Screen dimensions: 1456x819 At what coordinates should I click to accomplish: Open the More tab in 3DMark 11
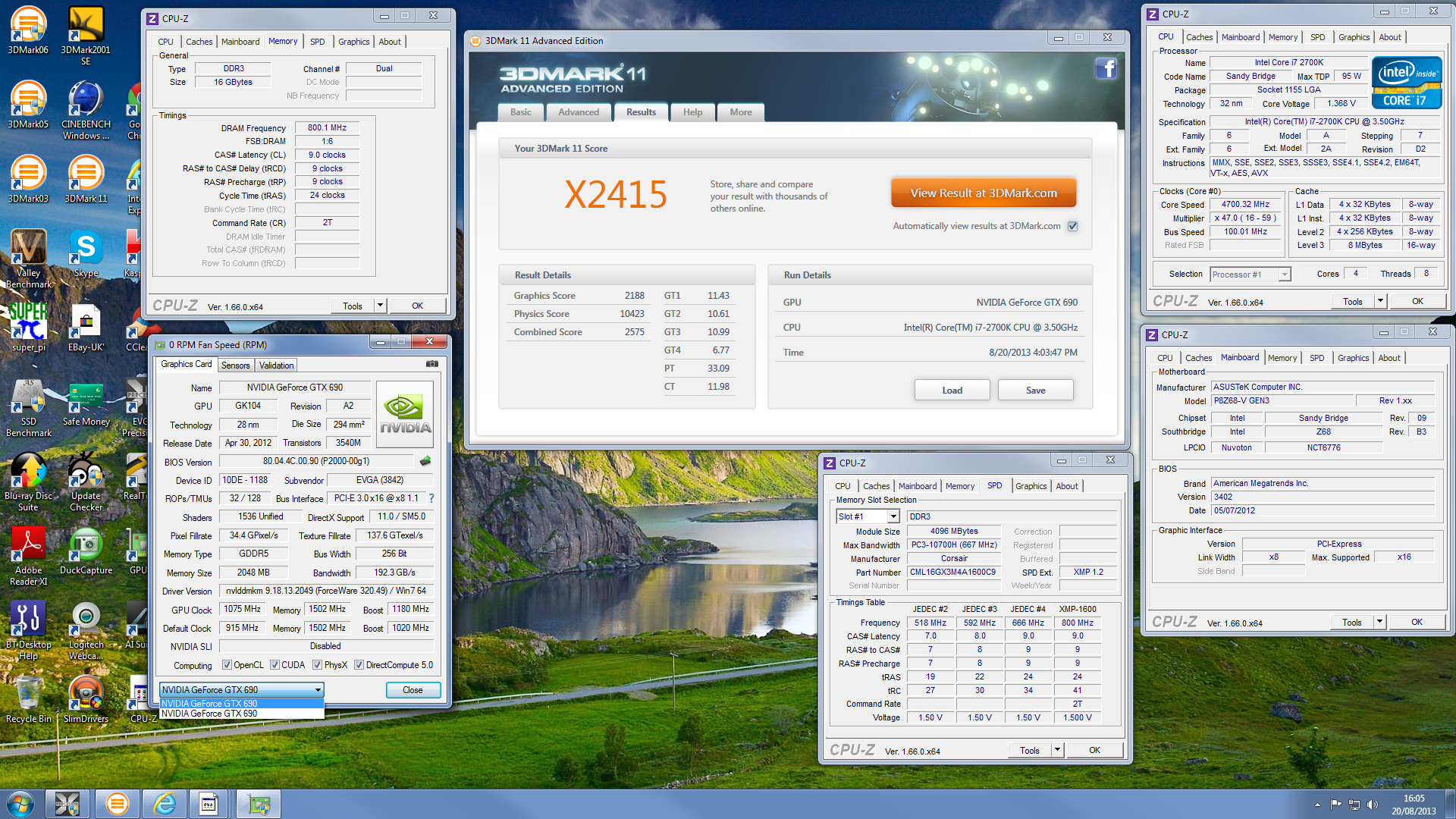741,112
